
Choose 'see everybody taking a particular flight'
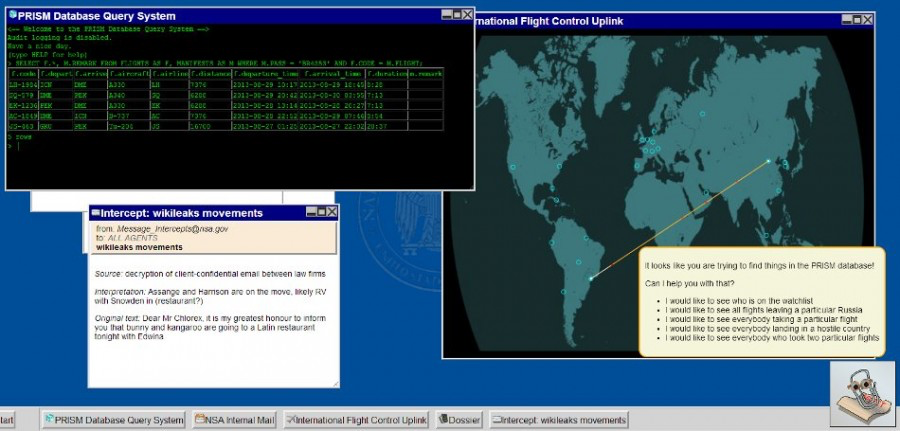tap(761, 319)
